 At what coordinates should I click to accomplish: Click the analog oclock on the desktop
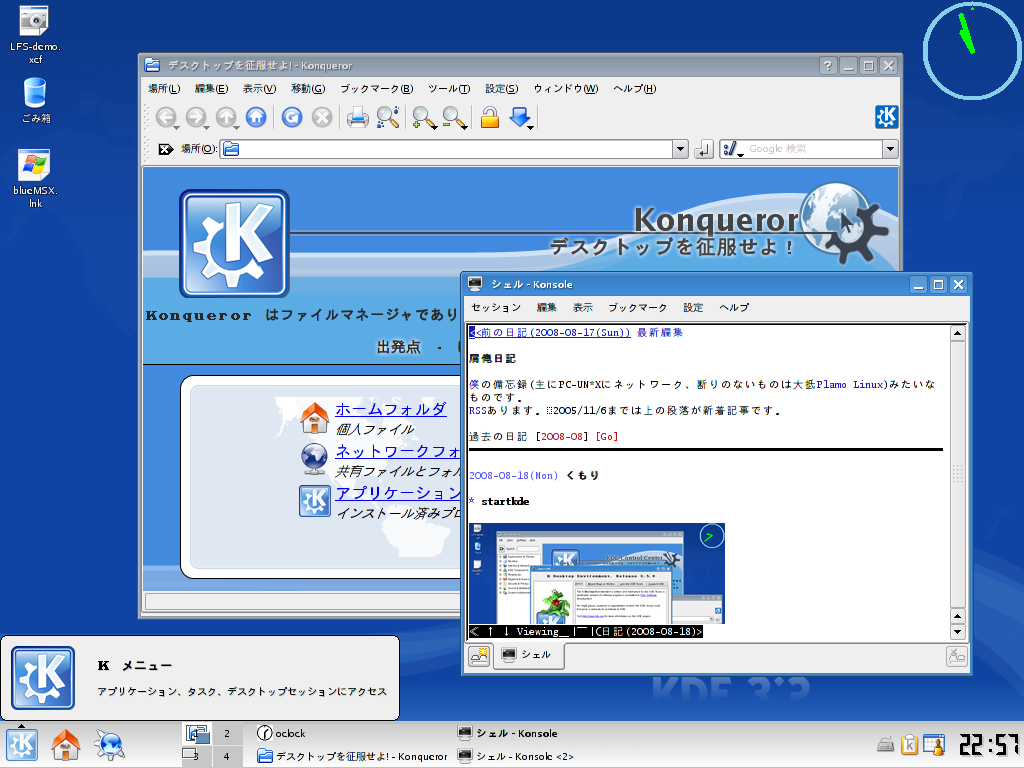[972, 50]
